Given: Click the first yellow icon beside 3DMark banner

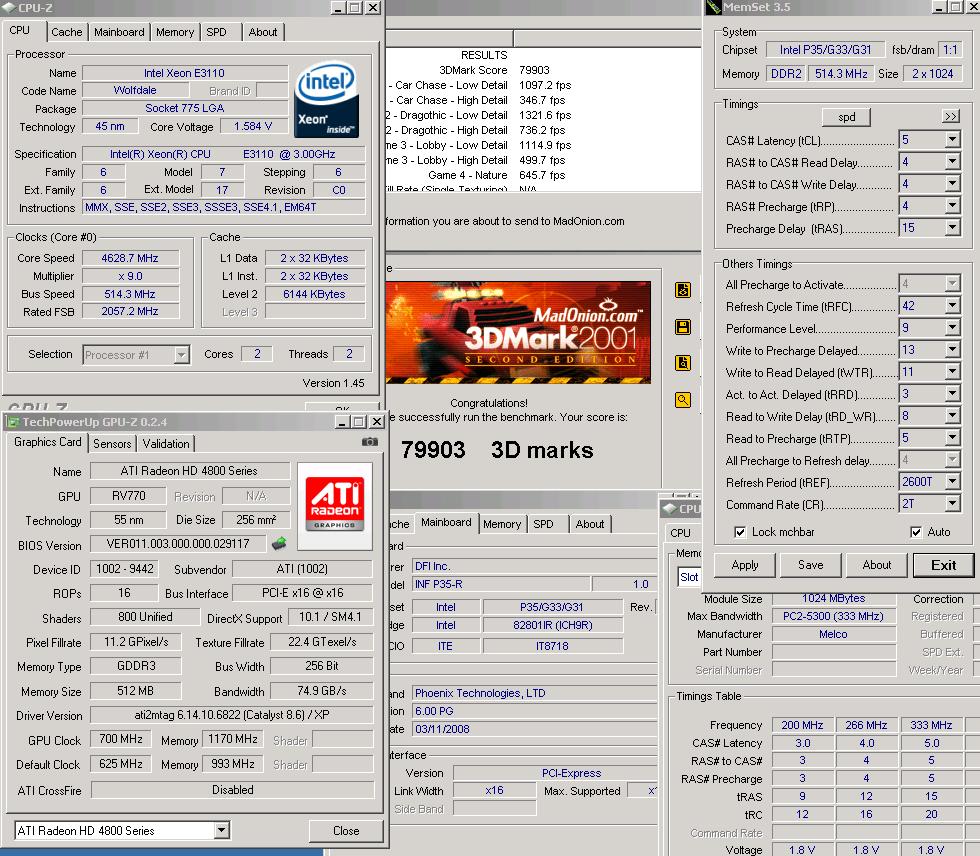Looking at the screenshot, I should point(682,290).
